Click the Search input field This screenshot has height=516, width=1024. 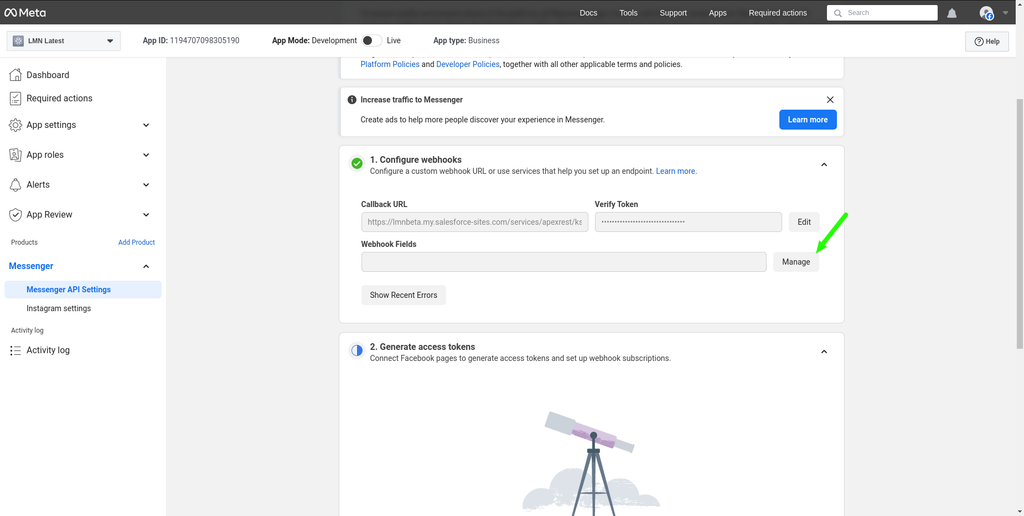[882, 13]
